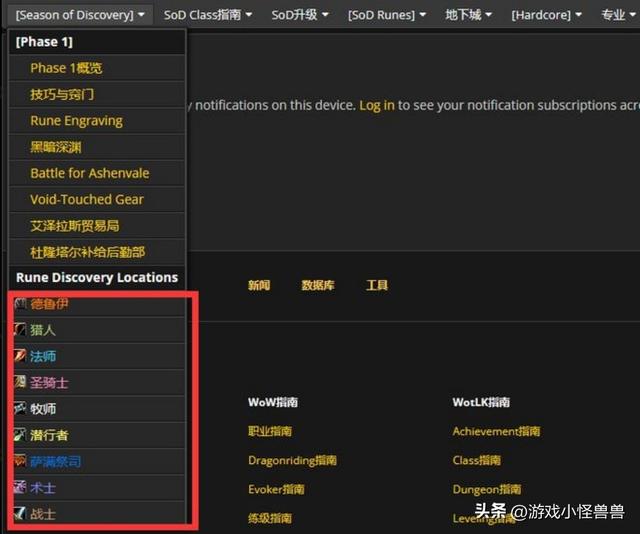Open the 数据库 footer tab
This screenshot has height=534, width=640.
pos(318,285)
